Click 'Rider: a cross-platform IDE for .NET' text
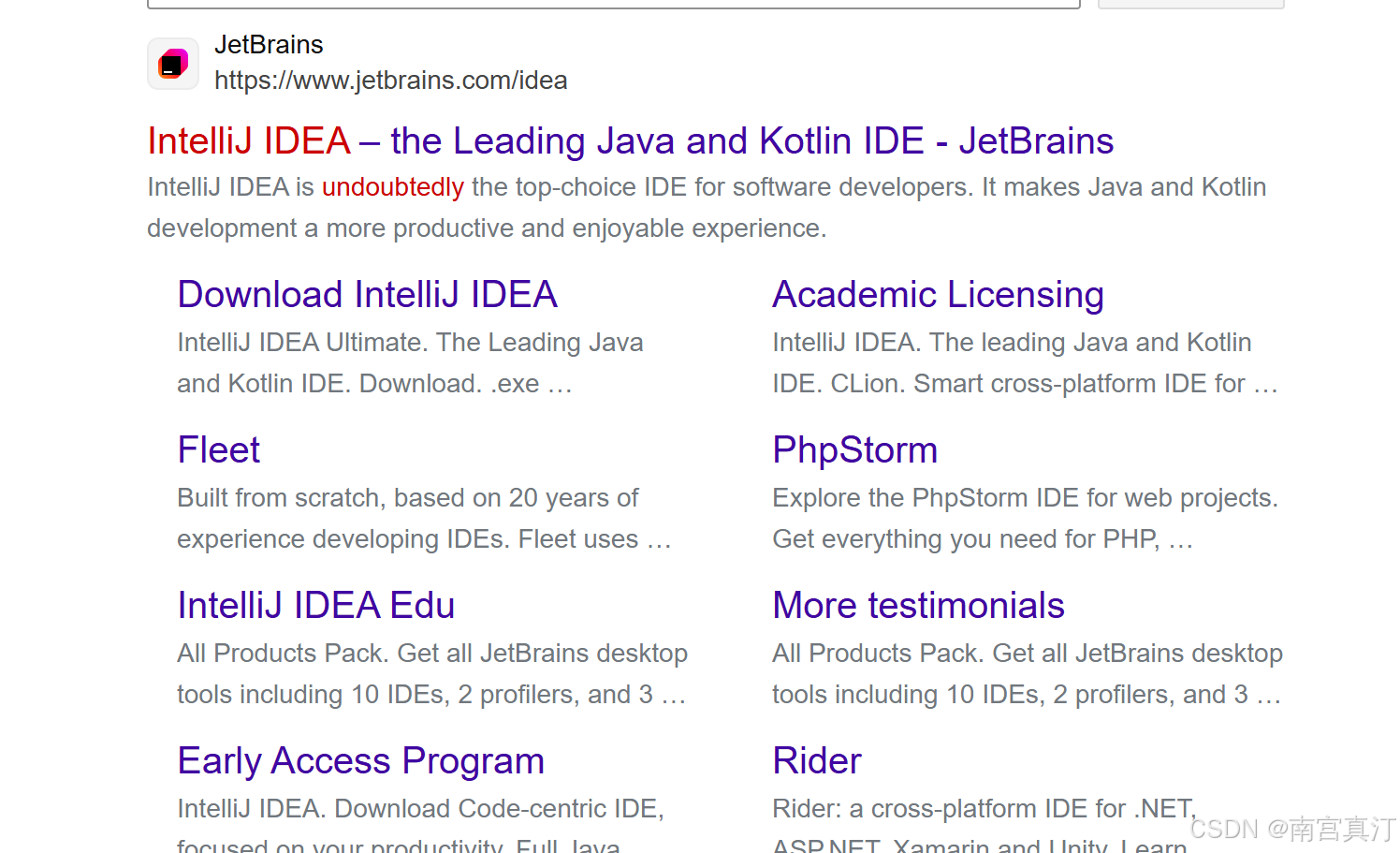The width and height of the screenshot is (1400, 853). tap(984, 809)
